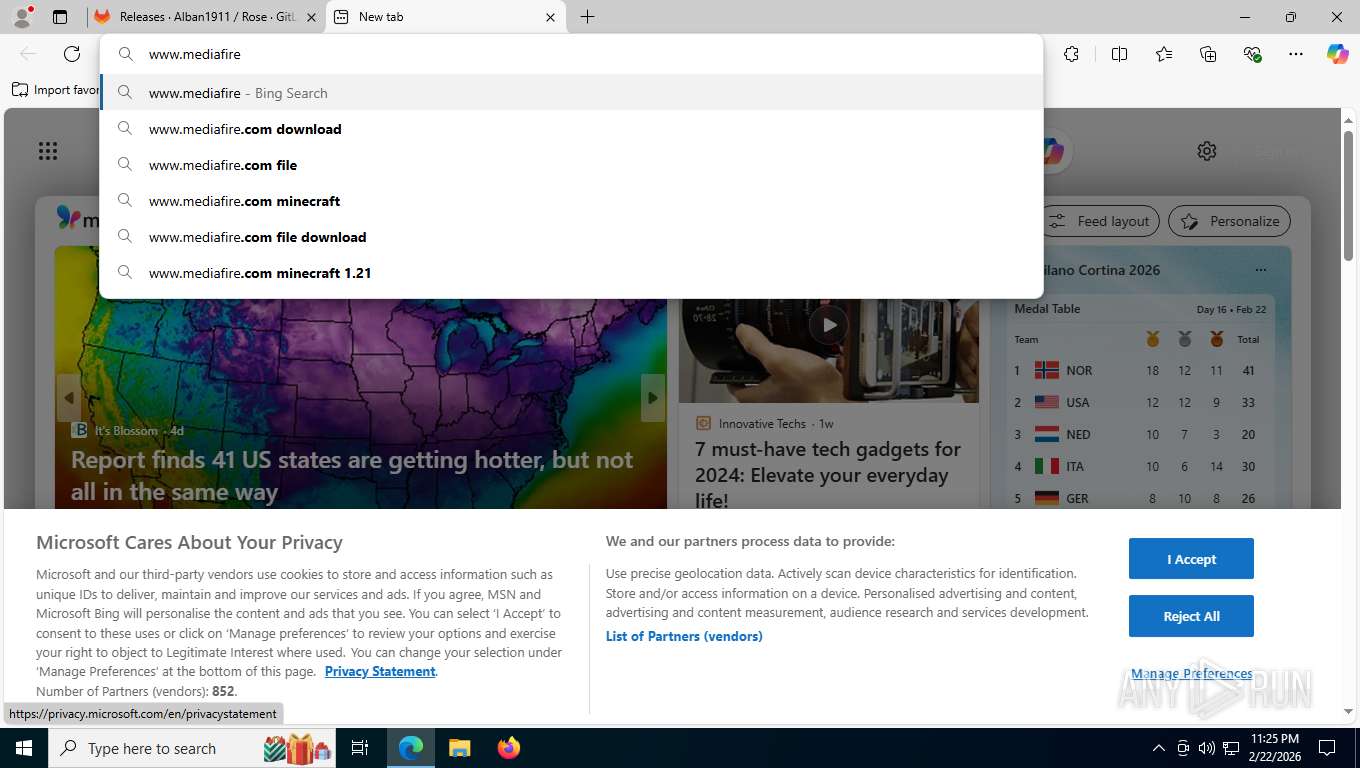1360x768 pixels.
Task: Open List of Partners (vendors) link
Action: [x=684, y=636]
